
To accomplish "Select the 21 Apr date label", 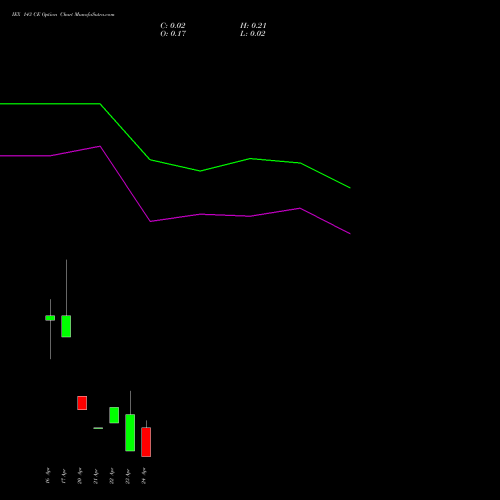I will click(96, 476).
